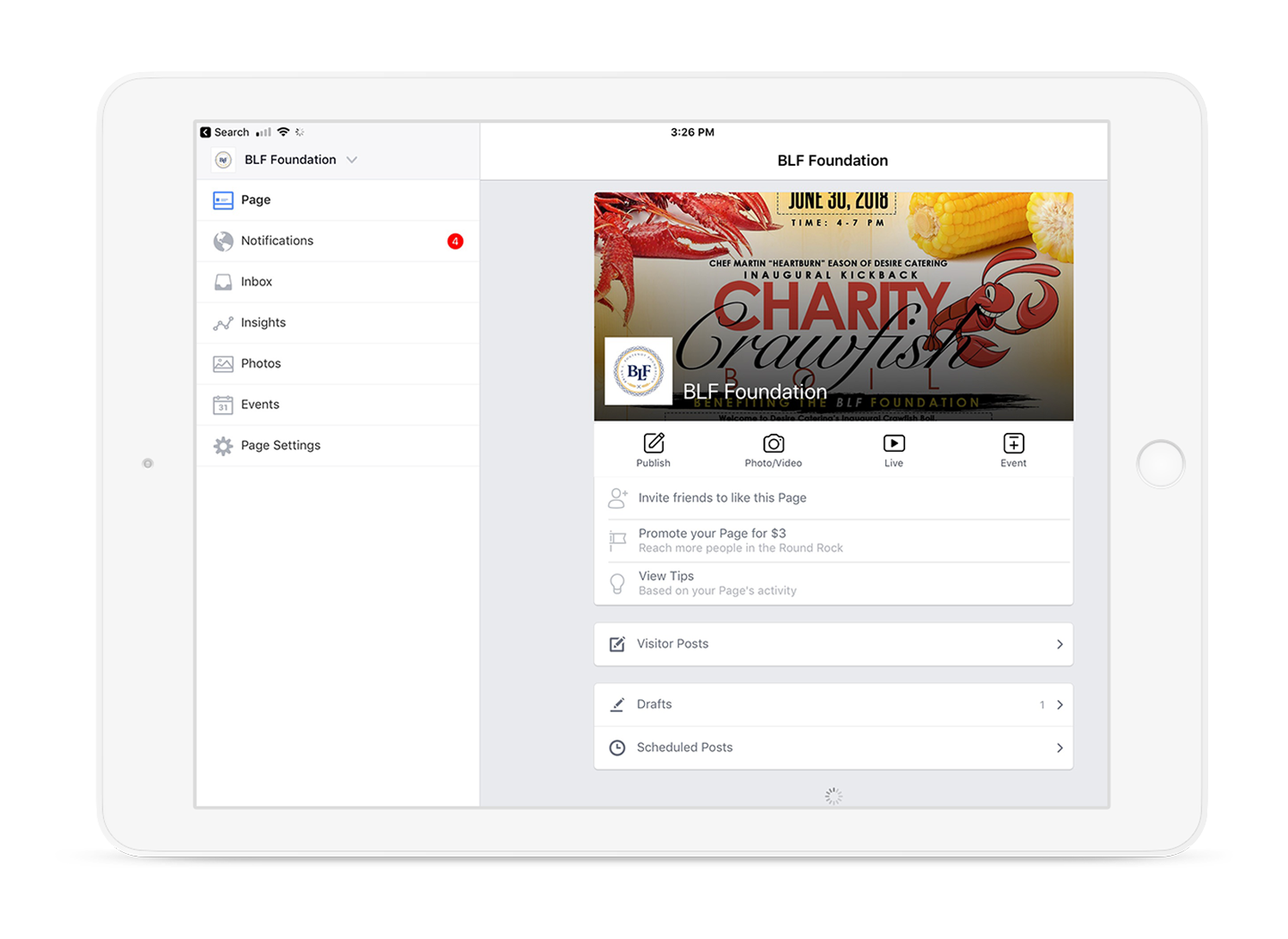The width and height of the screenshot is (1288, 939).
Task: Select Notifications in the sidebar
Action: [337, 241]
